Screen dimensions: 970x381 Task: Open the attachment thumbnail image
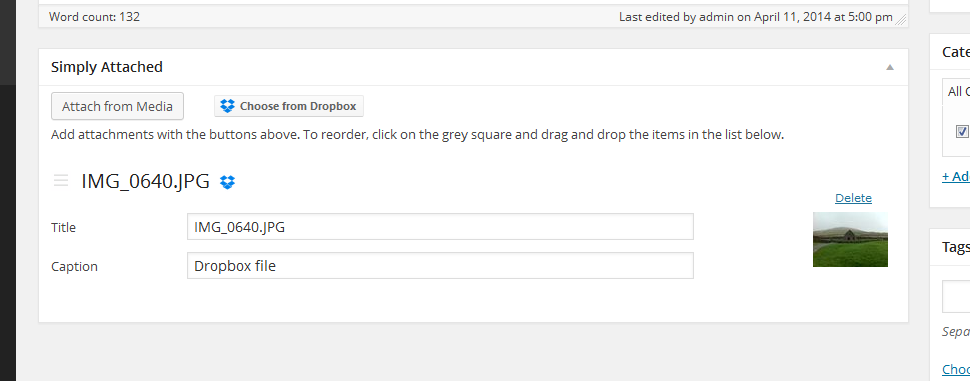coord(850,239)
